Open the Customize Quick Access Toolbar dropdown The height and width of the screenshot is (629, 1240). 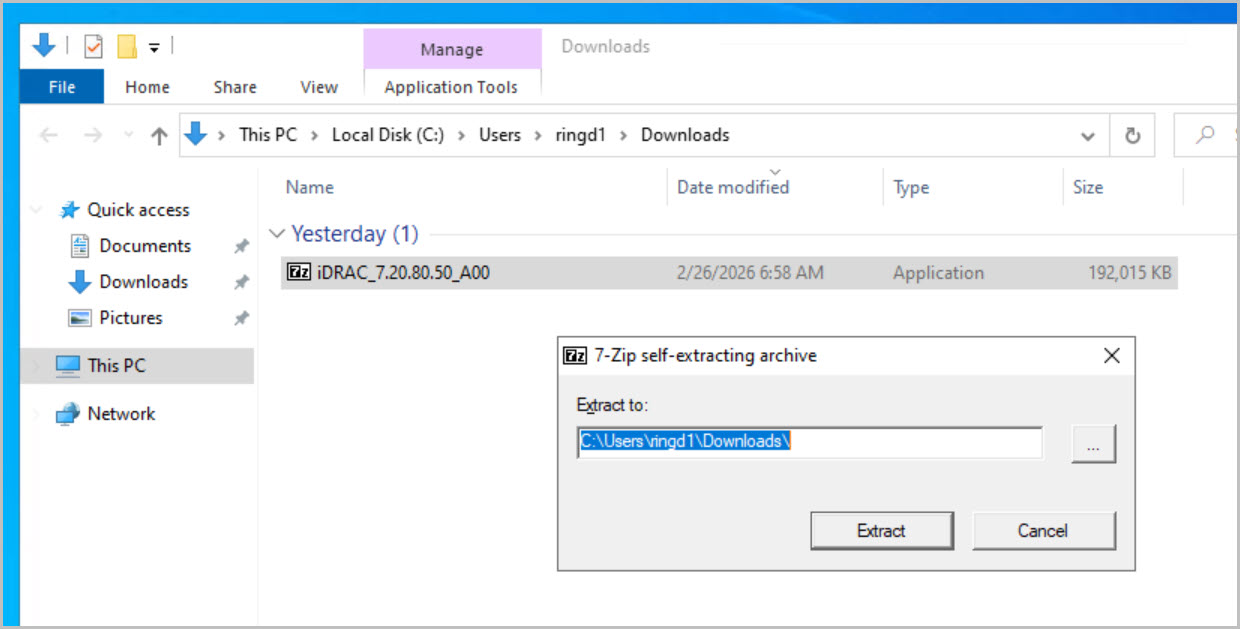tap(154, 47)
